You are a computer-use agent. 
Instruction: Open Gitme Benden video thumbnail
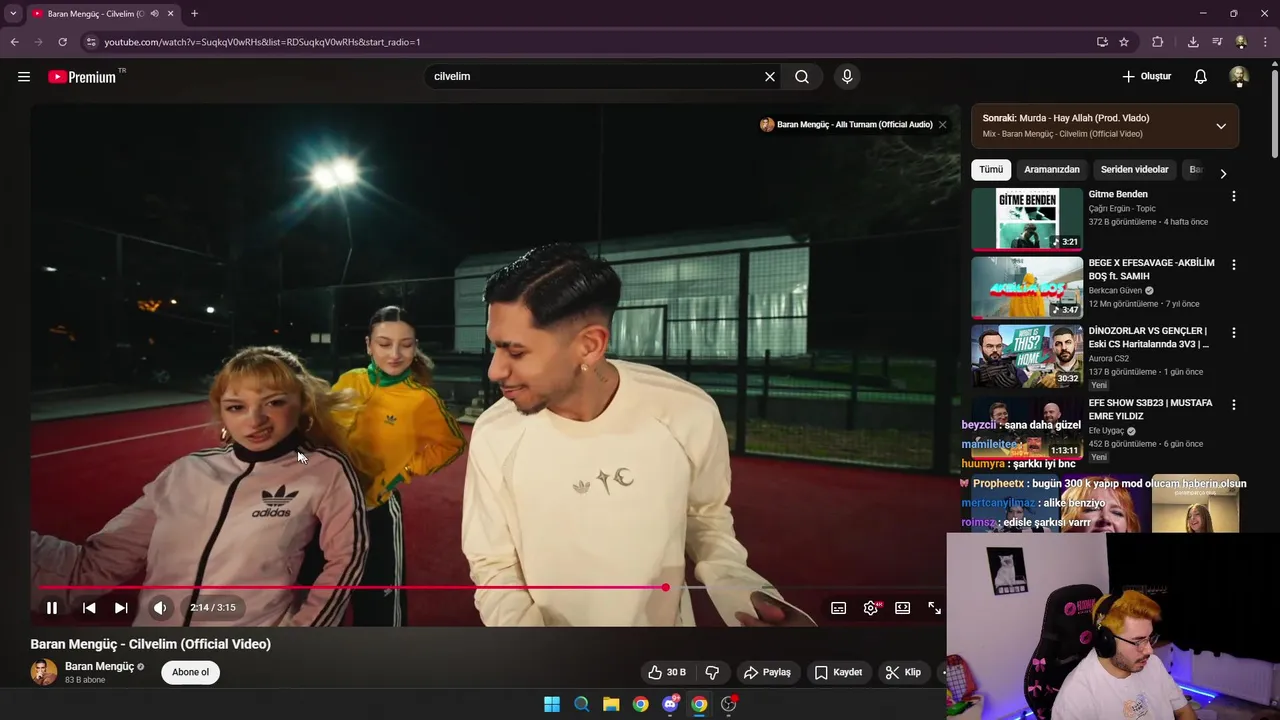click(1027, 219)
